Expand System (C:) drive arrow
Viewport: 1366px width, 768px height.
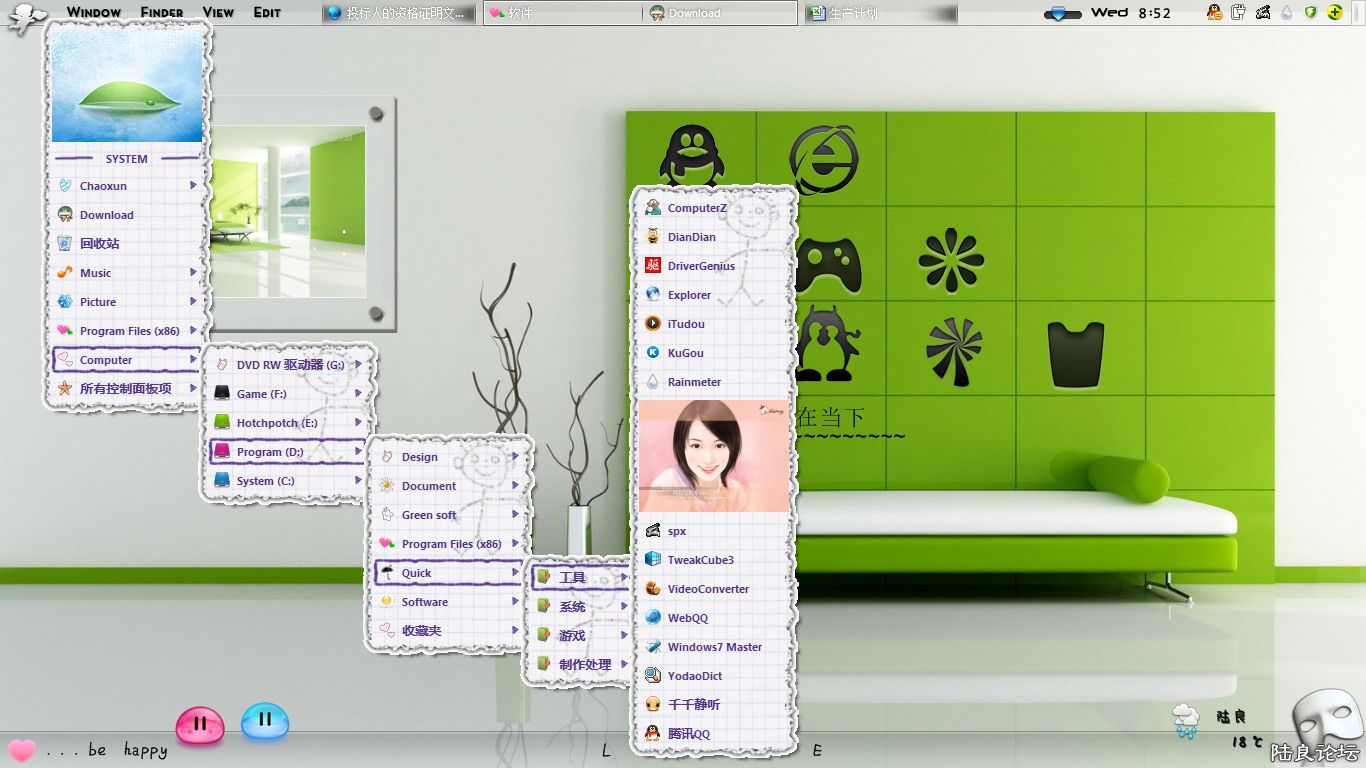coord(358,481)
